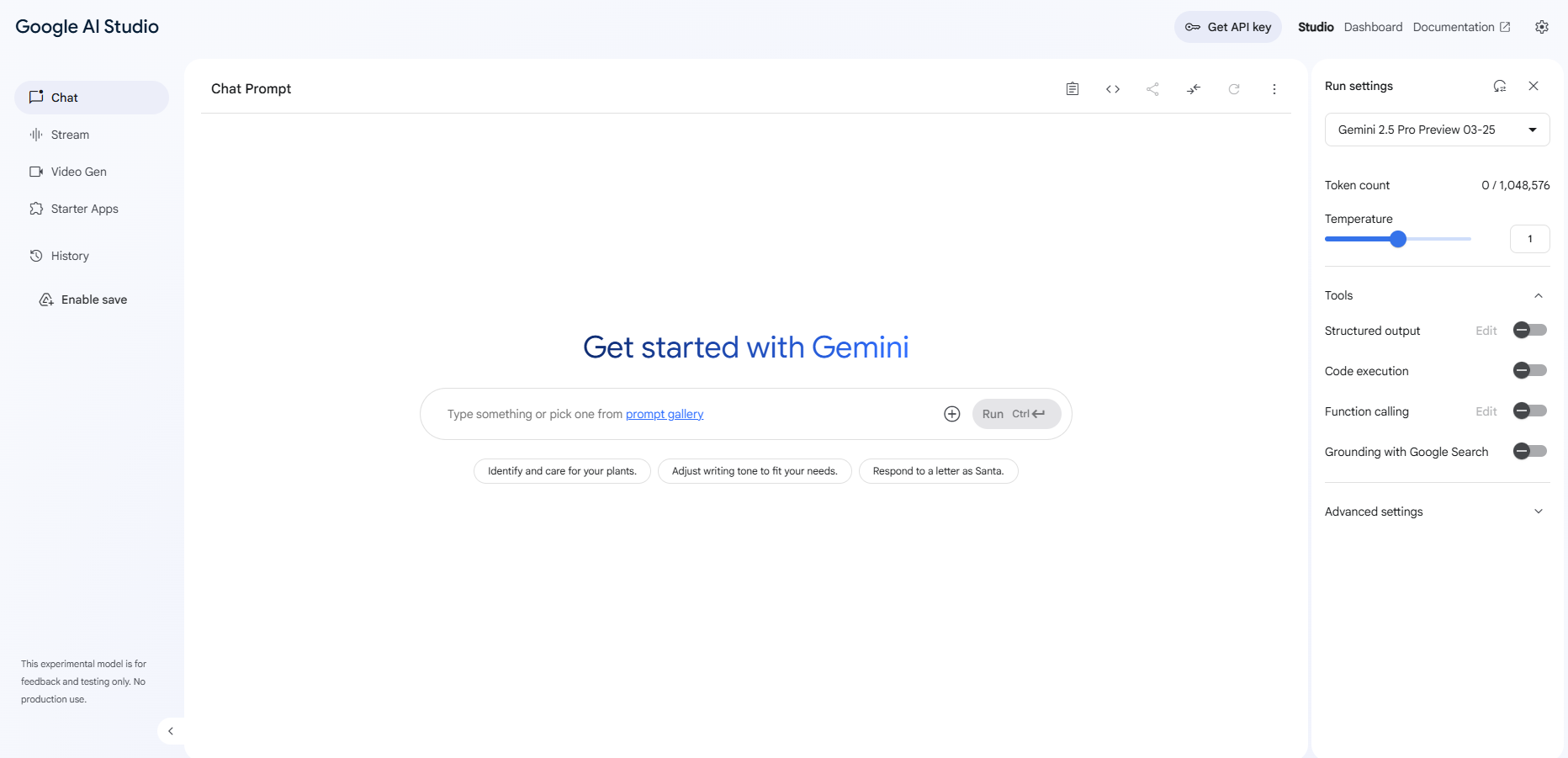This screenshot has width=1568, height=758.
Task: Select 'Identify and care for your plants' suggestion
Action: point(562,471)
